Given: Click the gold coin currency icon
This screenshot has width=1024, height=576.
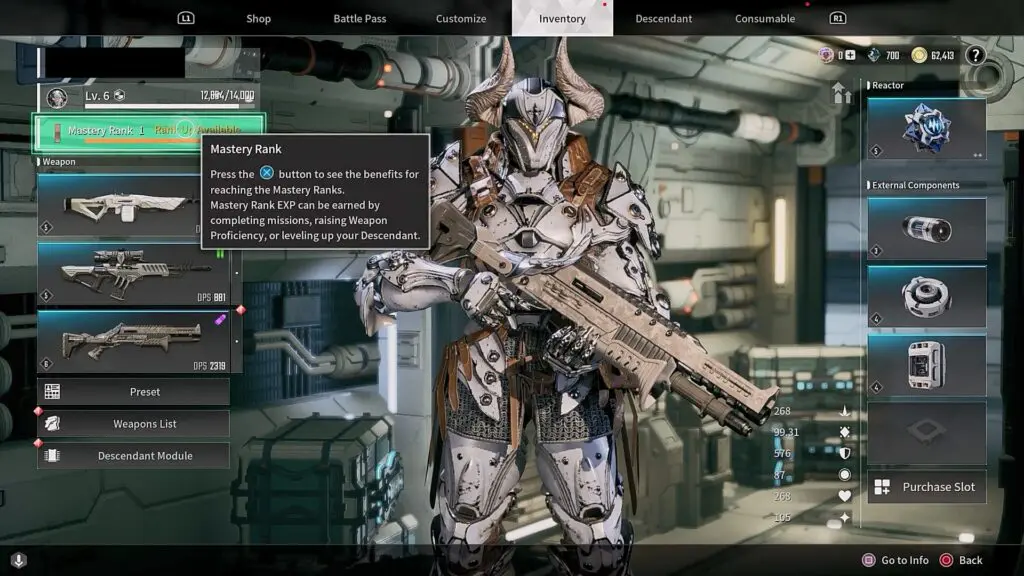Looking at the screenshot, I should pyautogui.click(x=918, y=56).
